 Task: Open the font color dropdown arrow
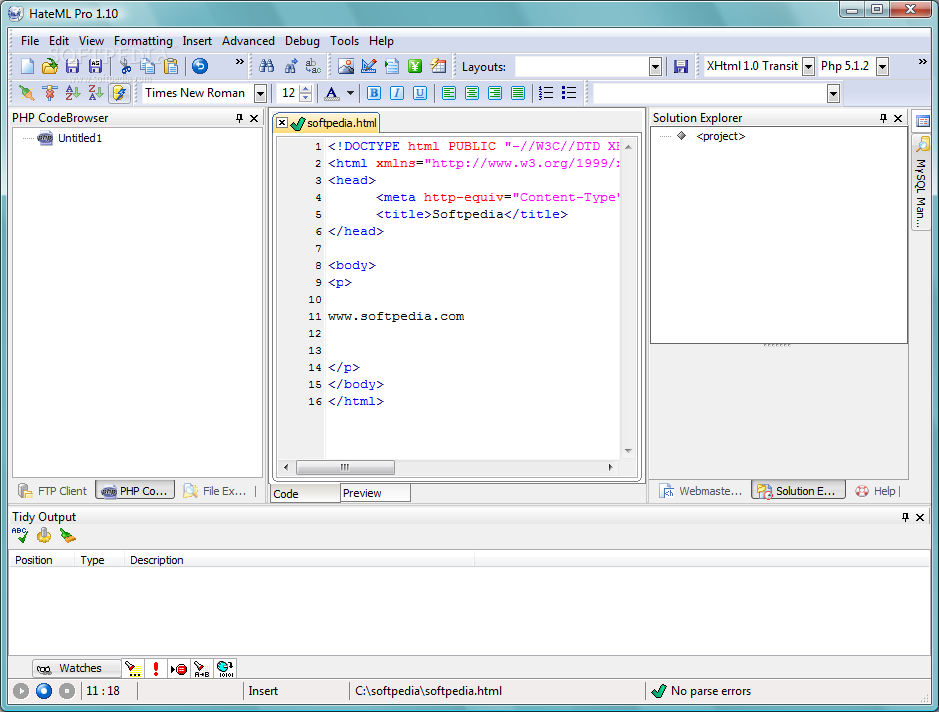tap(350, 93)
